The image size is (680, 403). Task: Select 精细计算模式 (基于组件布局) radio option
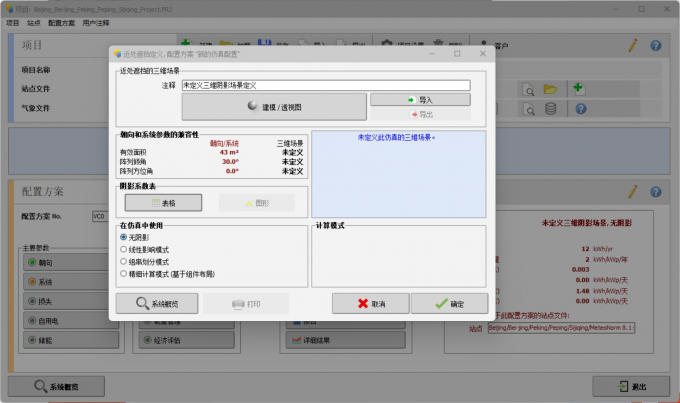(124, 274)
